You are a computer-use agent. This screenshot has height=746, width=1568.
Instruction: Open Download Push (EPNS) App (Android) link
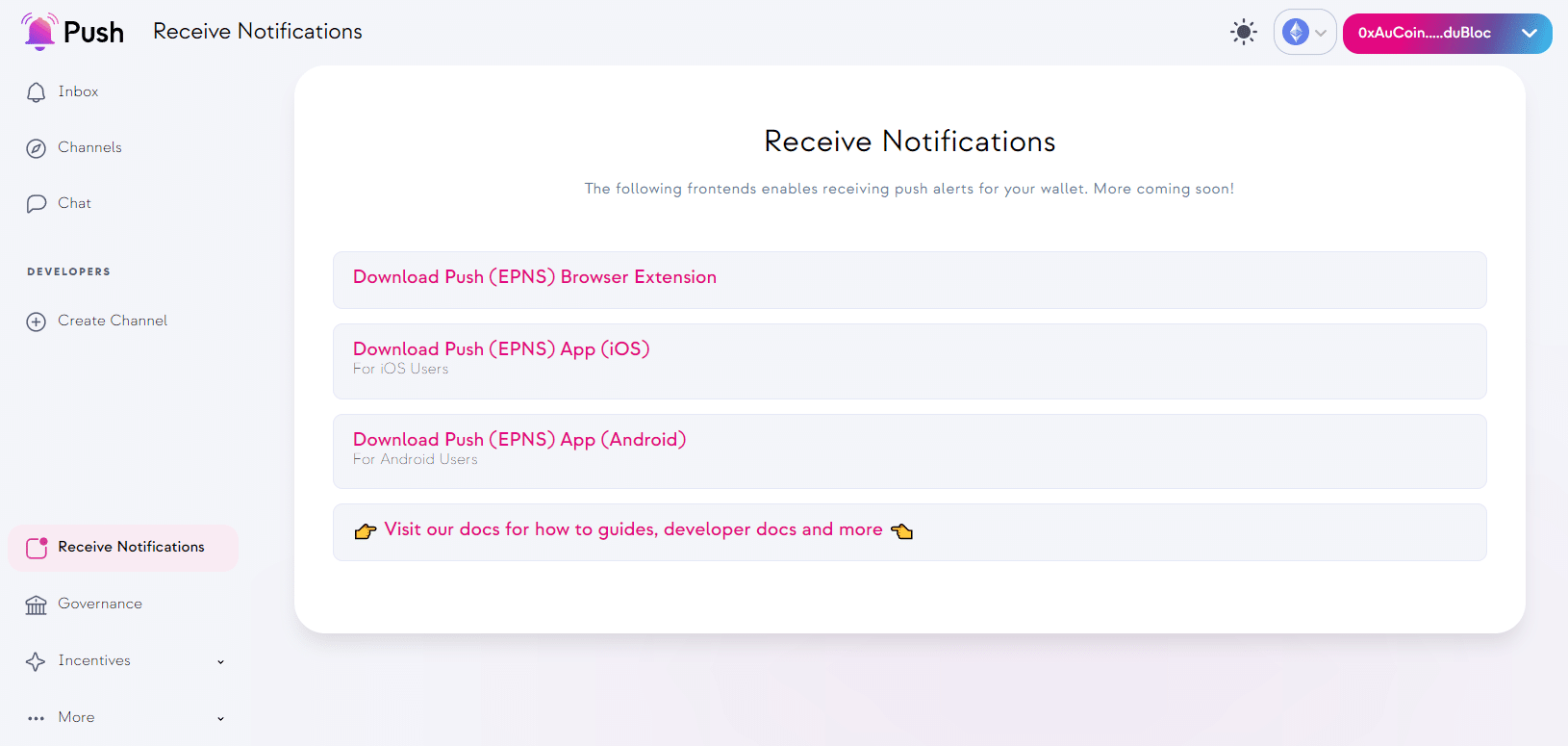click(519, 440)
